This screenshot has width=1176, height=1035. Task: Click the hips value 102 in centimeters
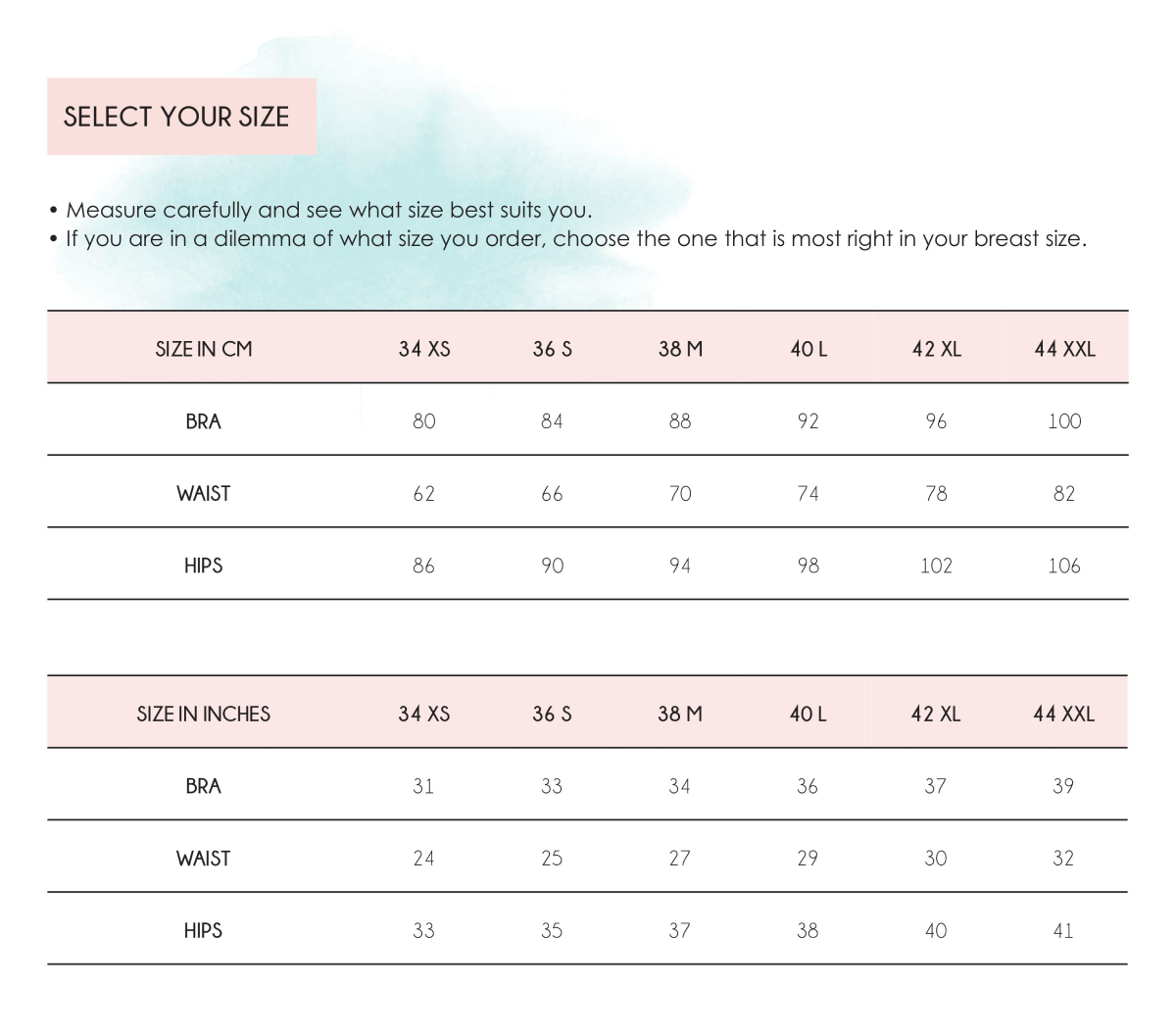pos(936,566)
